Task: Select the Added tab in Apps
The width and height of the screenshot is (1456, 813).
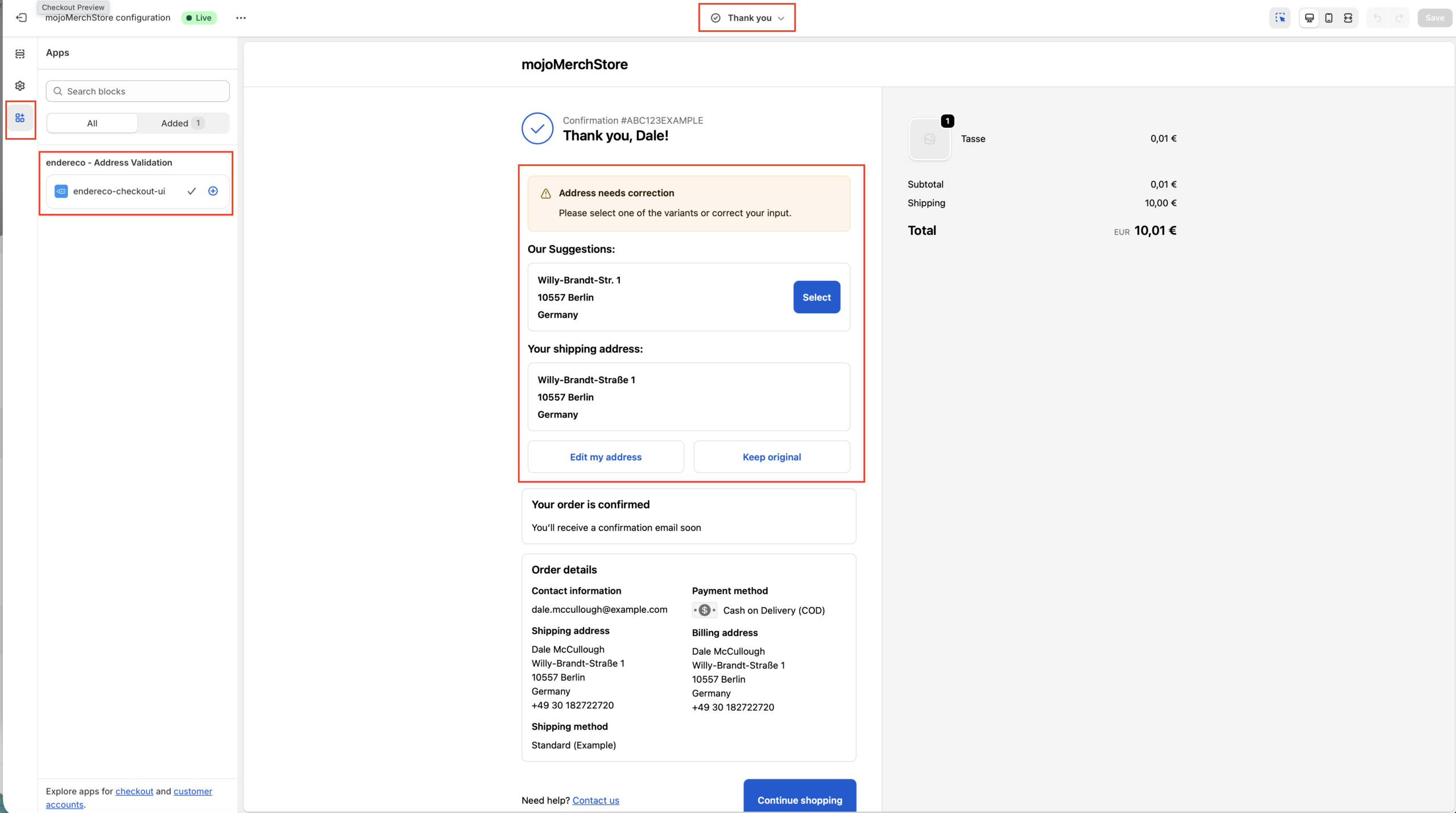Action: [x=183, y=123]
